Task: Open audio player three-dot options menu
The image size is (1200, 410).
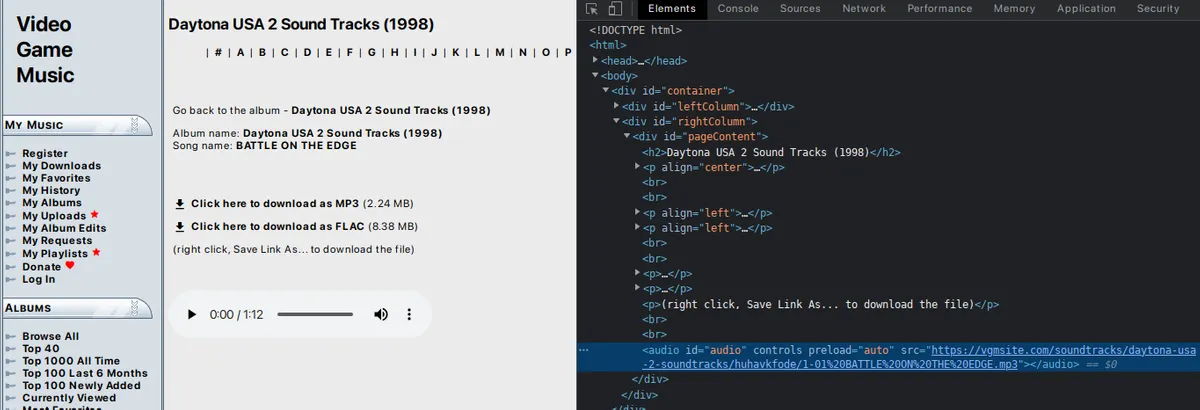Action: 409,314
